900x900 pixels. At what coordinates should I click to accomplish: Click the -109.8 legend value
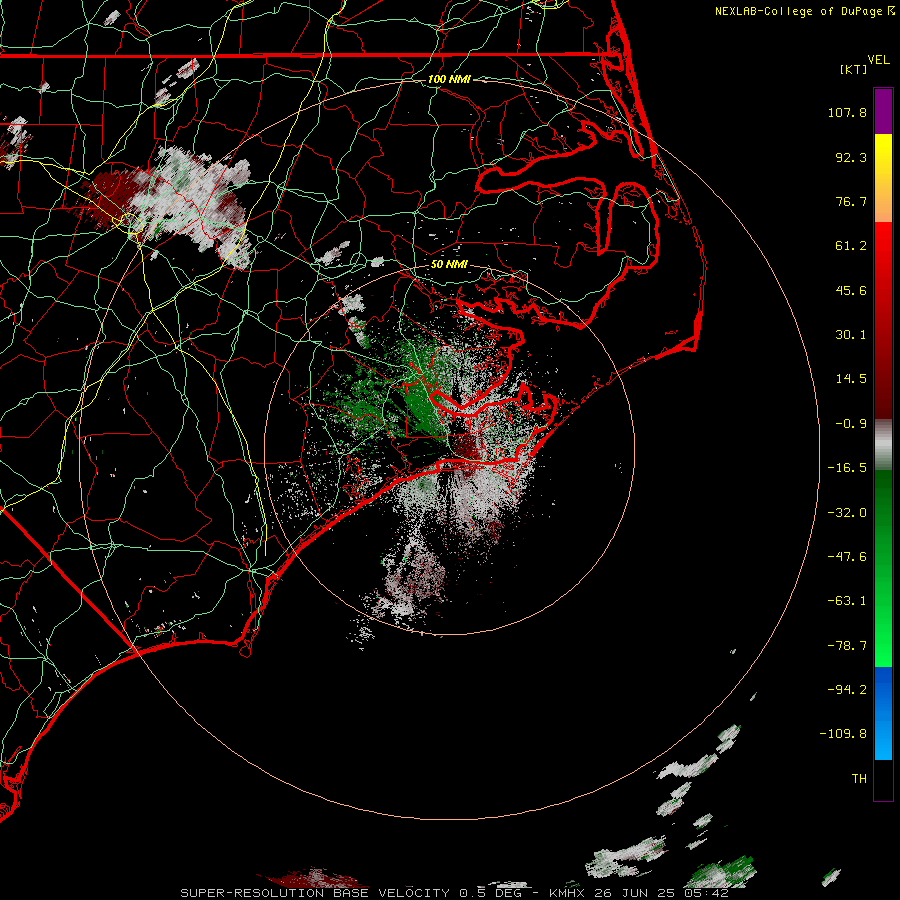pyautogui.click(x=843, y=734)
